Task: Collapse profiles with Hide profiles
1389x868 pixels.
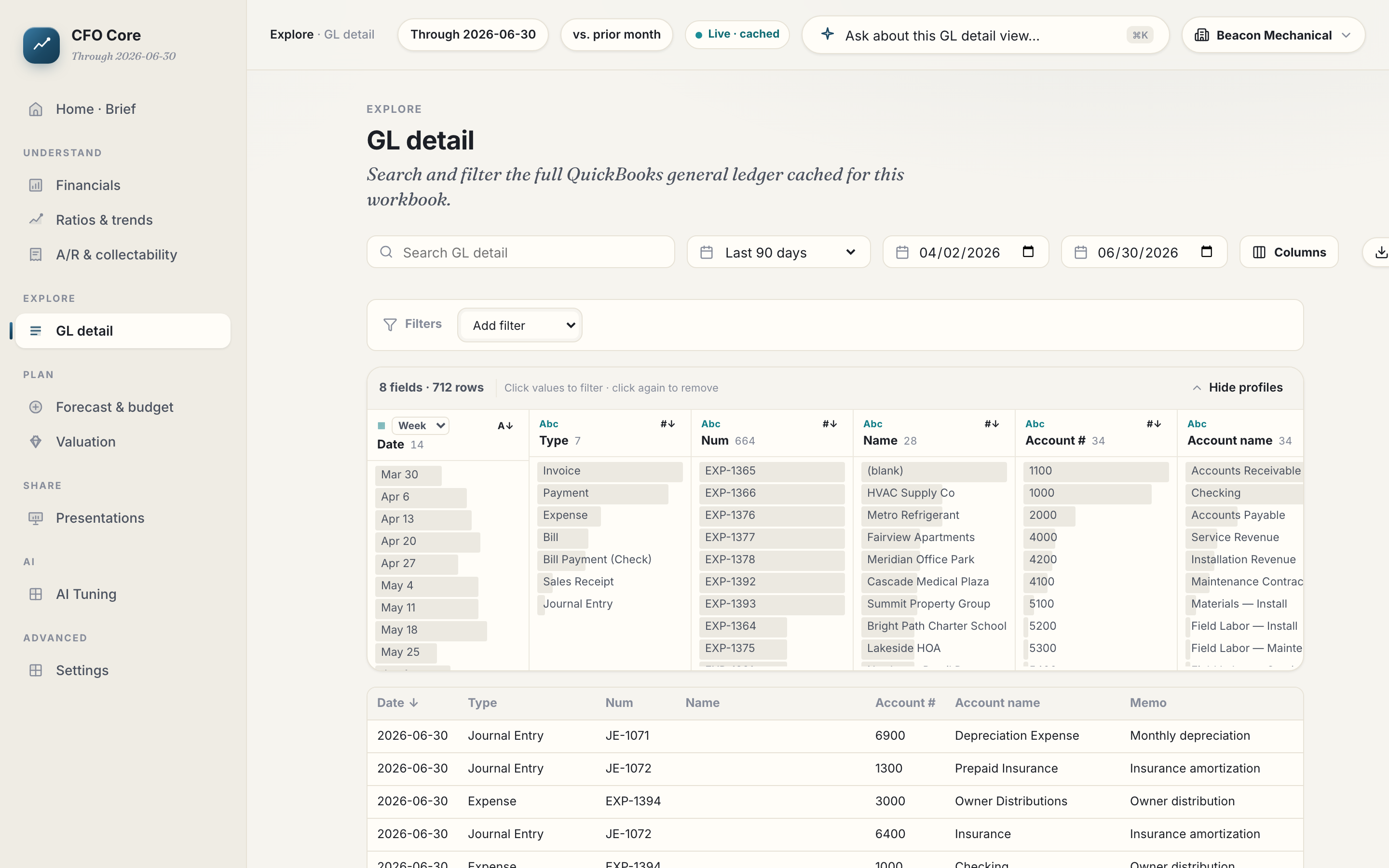Action: pyautogui.click(x=1238, y=388)
